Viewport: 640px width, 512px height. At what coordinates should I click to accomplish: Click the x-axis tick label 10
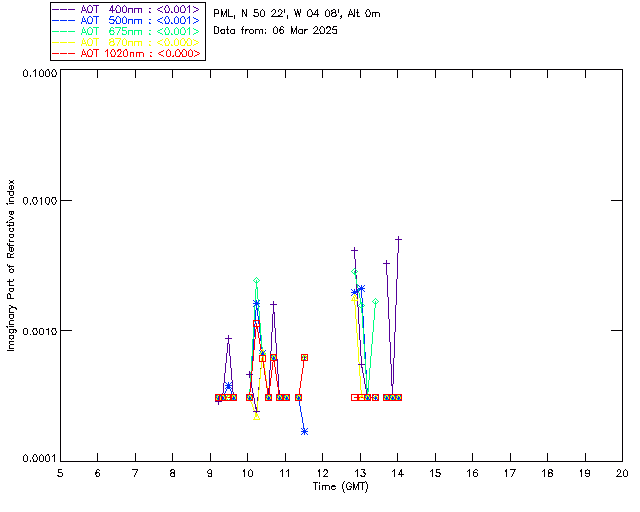247,473
